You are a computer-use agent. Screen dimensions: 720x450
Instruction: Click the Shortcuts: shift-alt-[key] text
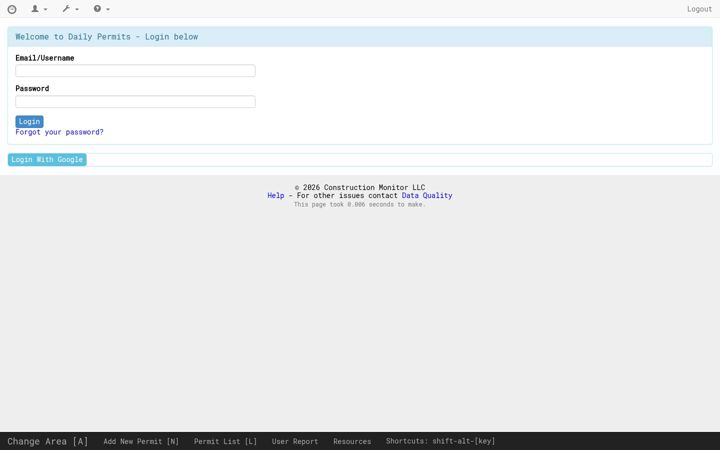[x=440, y=441]
